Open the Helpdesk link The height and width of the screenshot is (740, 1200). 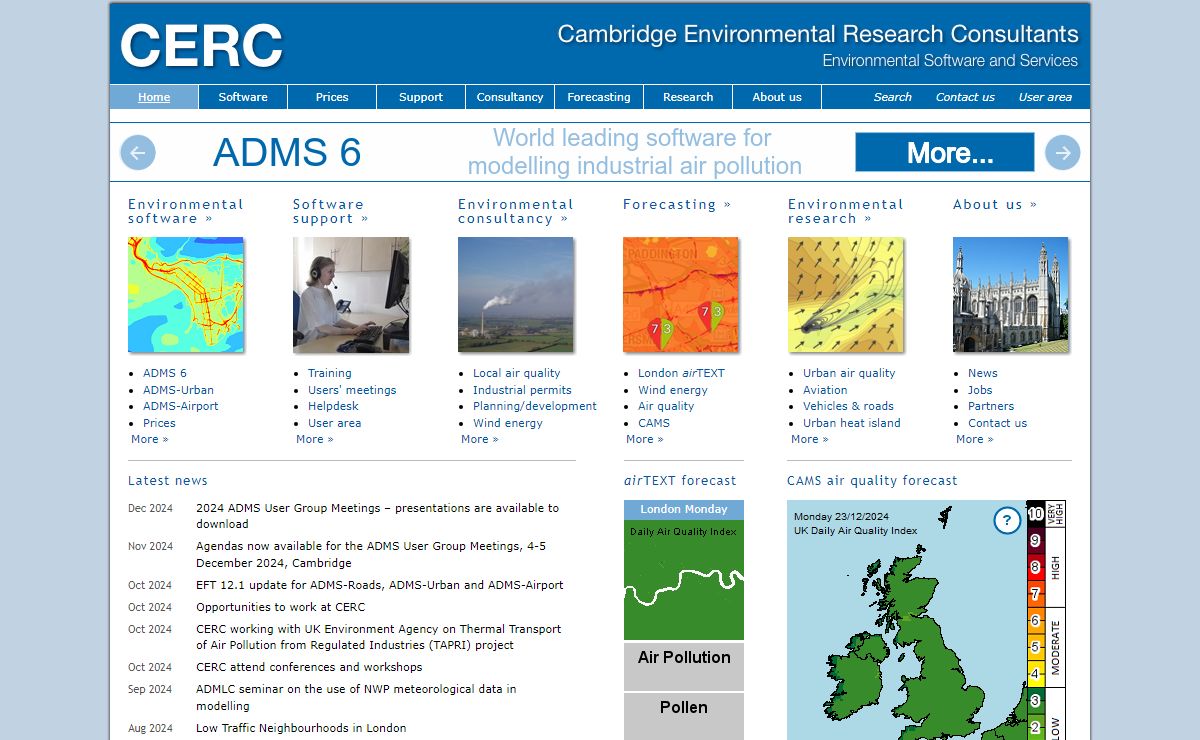coord(333,406)
